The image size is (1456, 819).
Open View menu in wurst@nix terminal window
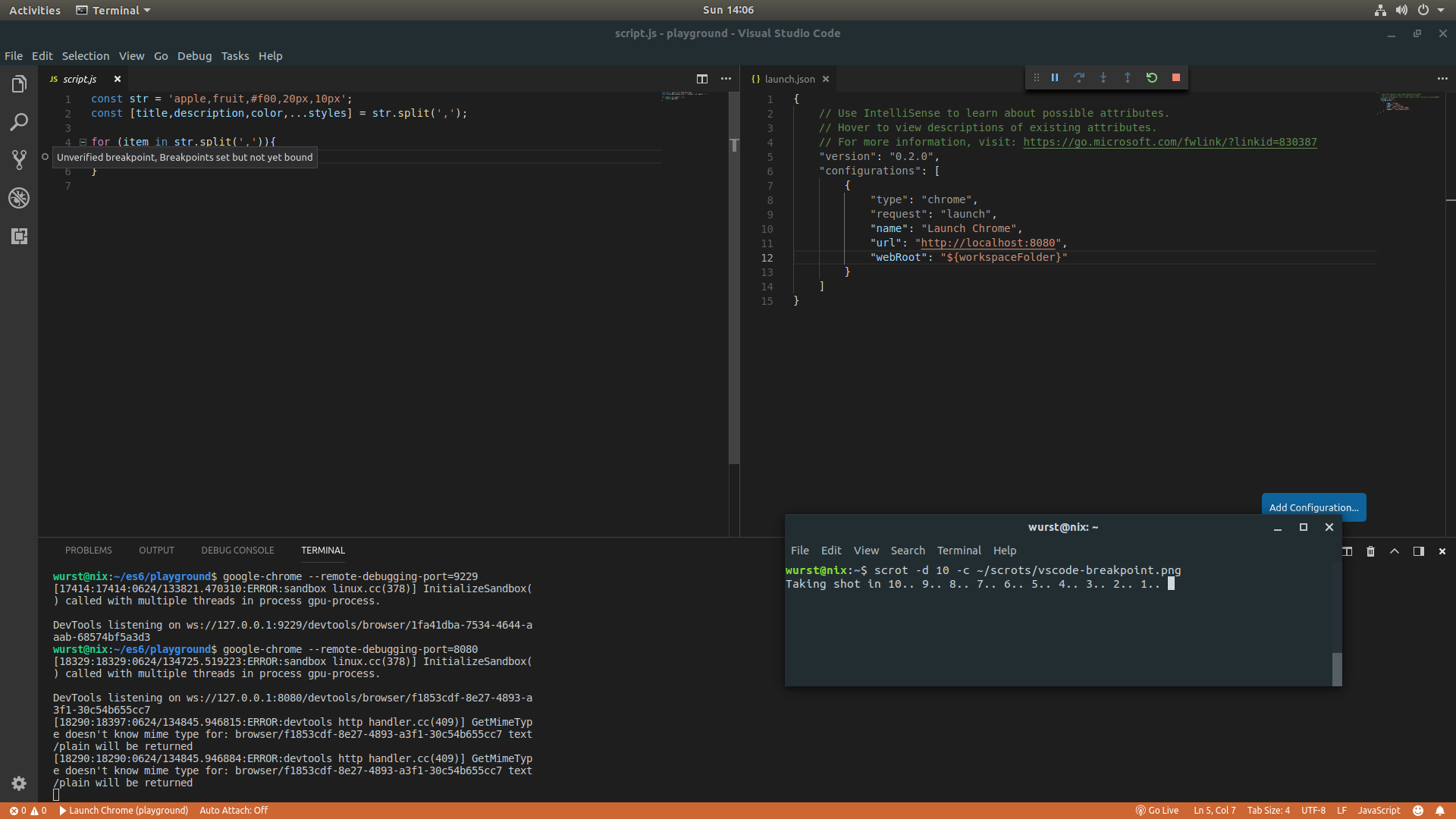pos(866,551)
